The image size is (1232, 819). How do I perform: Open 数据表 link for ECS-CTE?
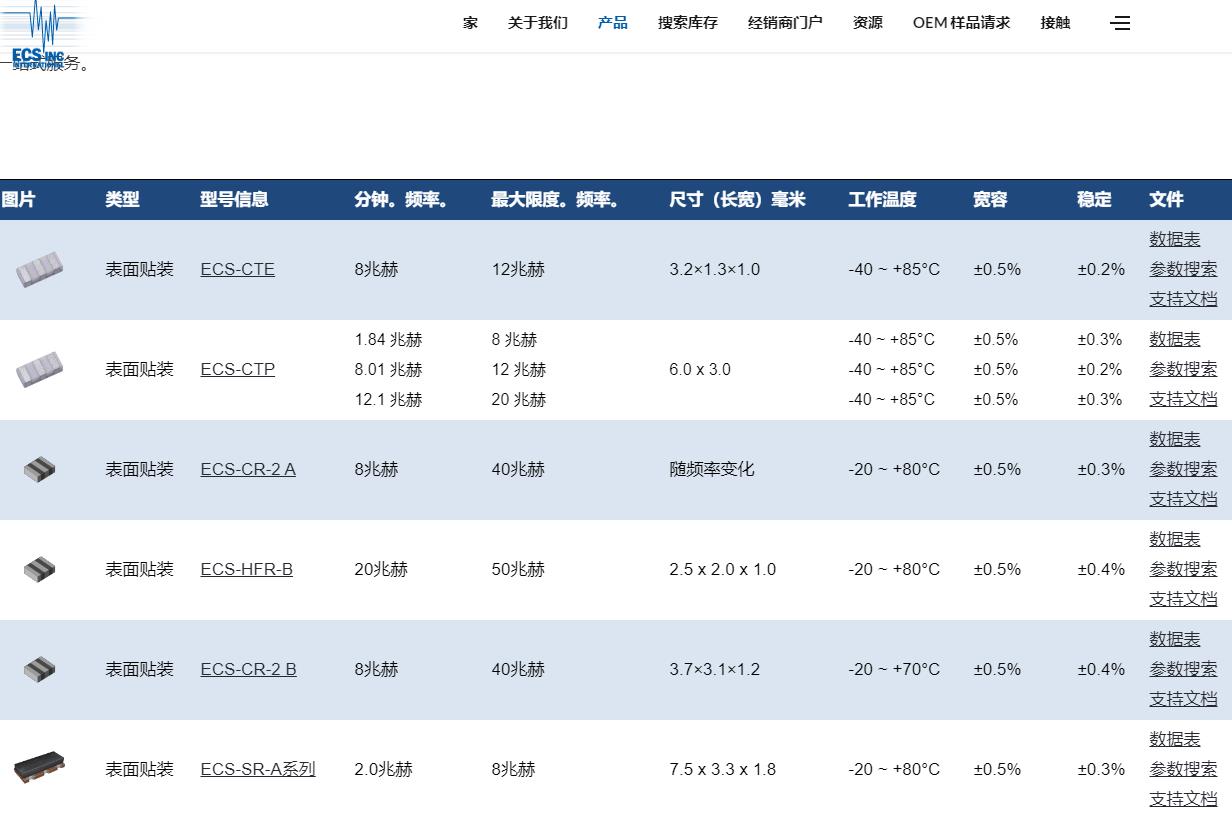[x=1174, y=239]
